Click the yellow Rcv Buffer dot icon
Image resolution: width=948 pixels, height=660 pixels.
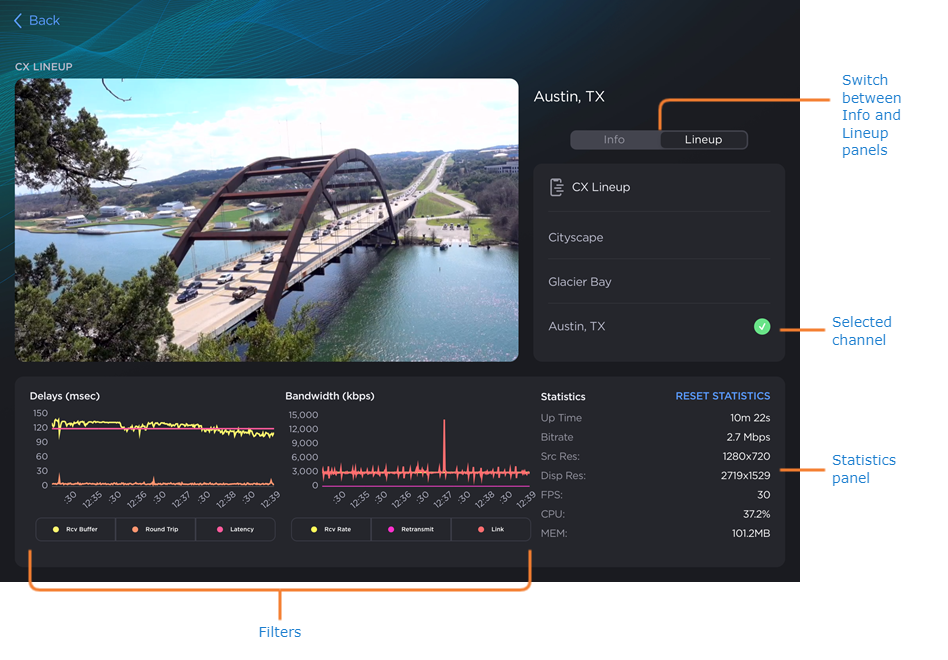56,528
